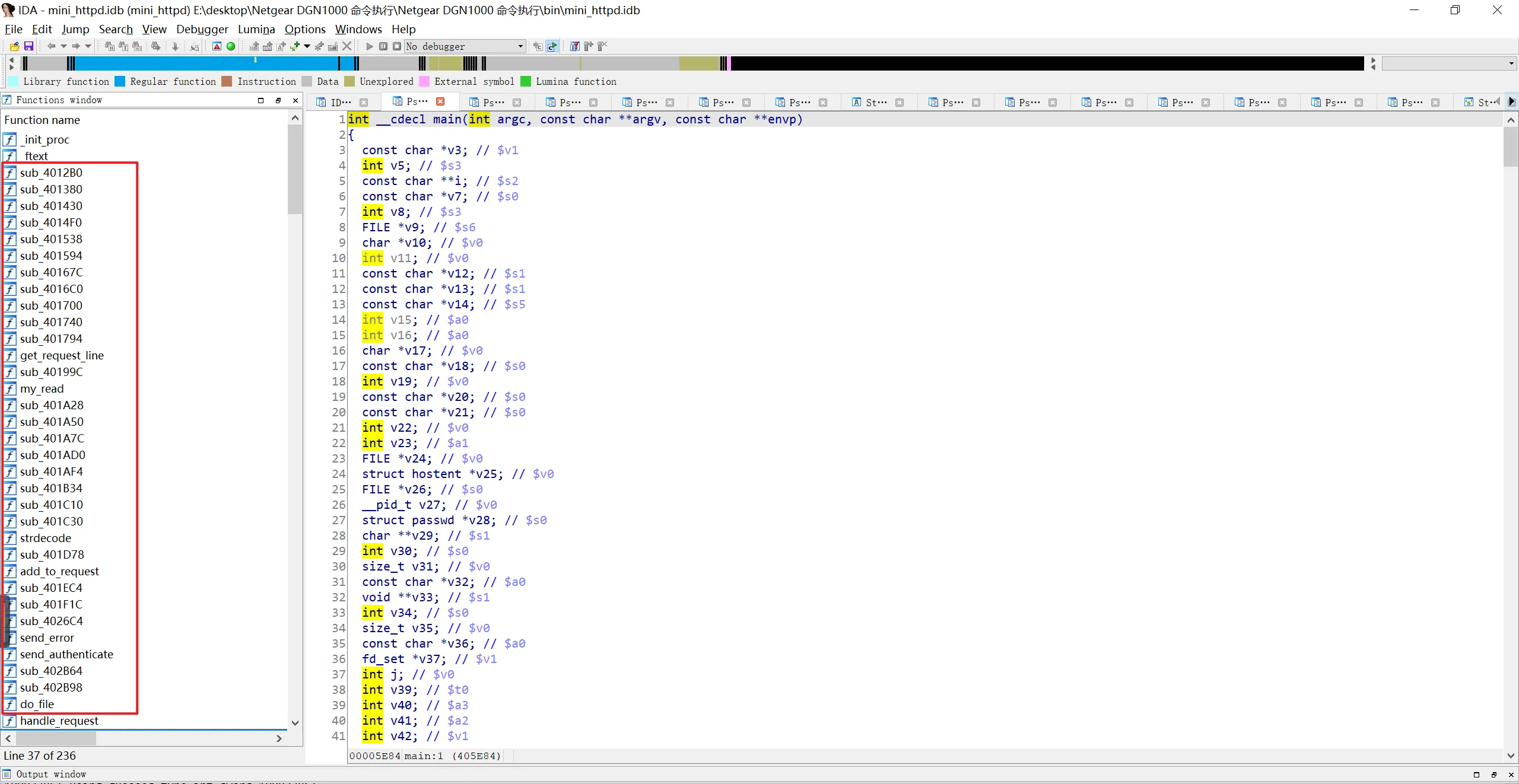The image size is (1519, 784).
Task: Click the IDA application icon in title bar
Action: pyautogui.click(x=8, y=9)
